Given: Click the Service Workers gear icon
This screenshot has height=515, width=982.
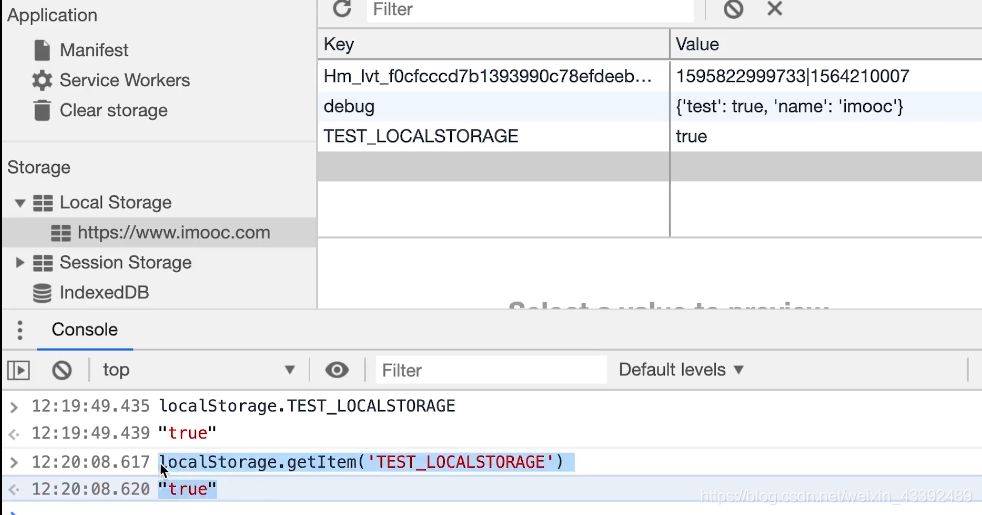Looking at the screenshot, I should (42, 80).
